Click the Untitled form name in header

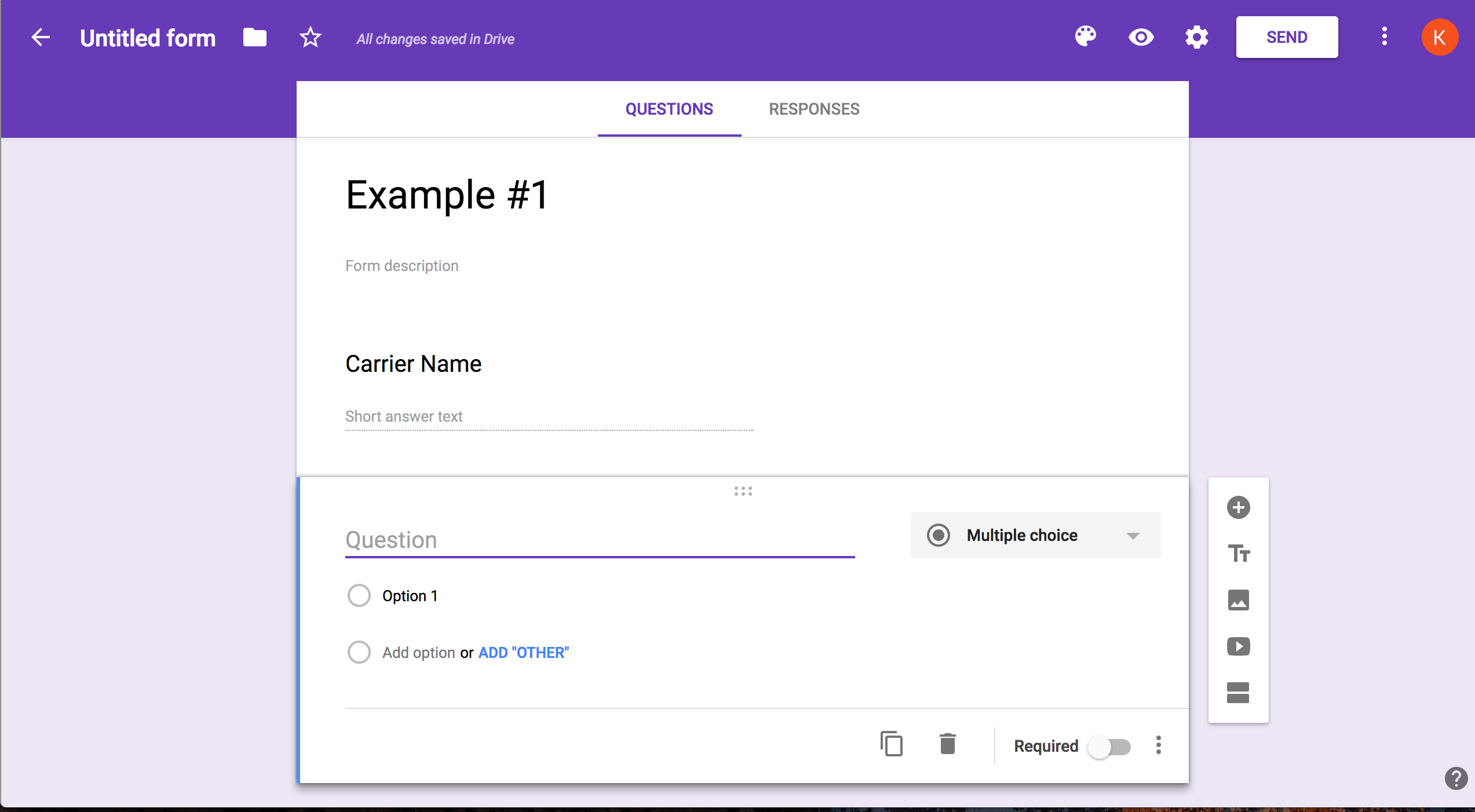tap(148, 38)
